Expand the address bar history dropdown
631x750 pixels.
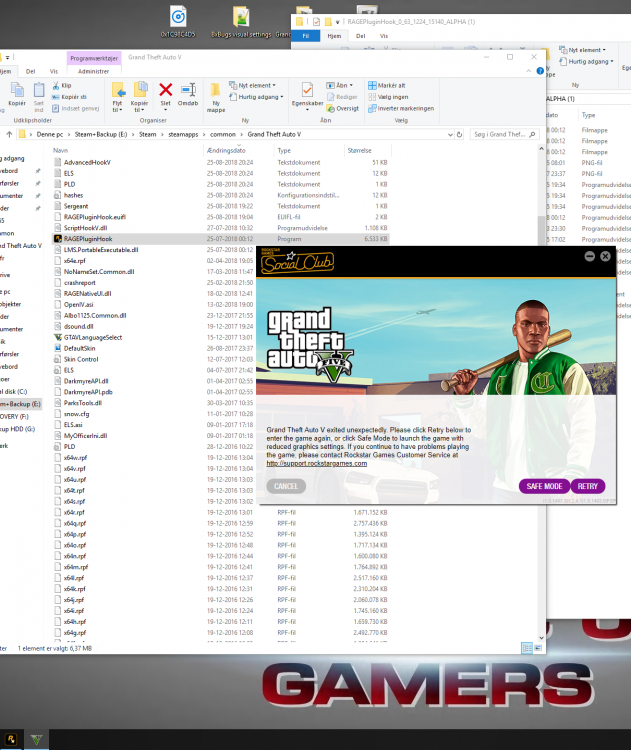pyautogui.click(x=450, y=134)
